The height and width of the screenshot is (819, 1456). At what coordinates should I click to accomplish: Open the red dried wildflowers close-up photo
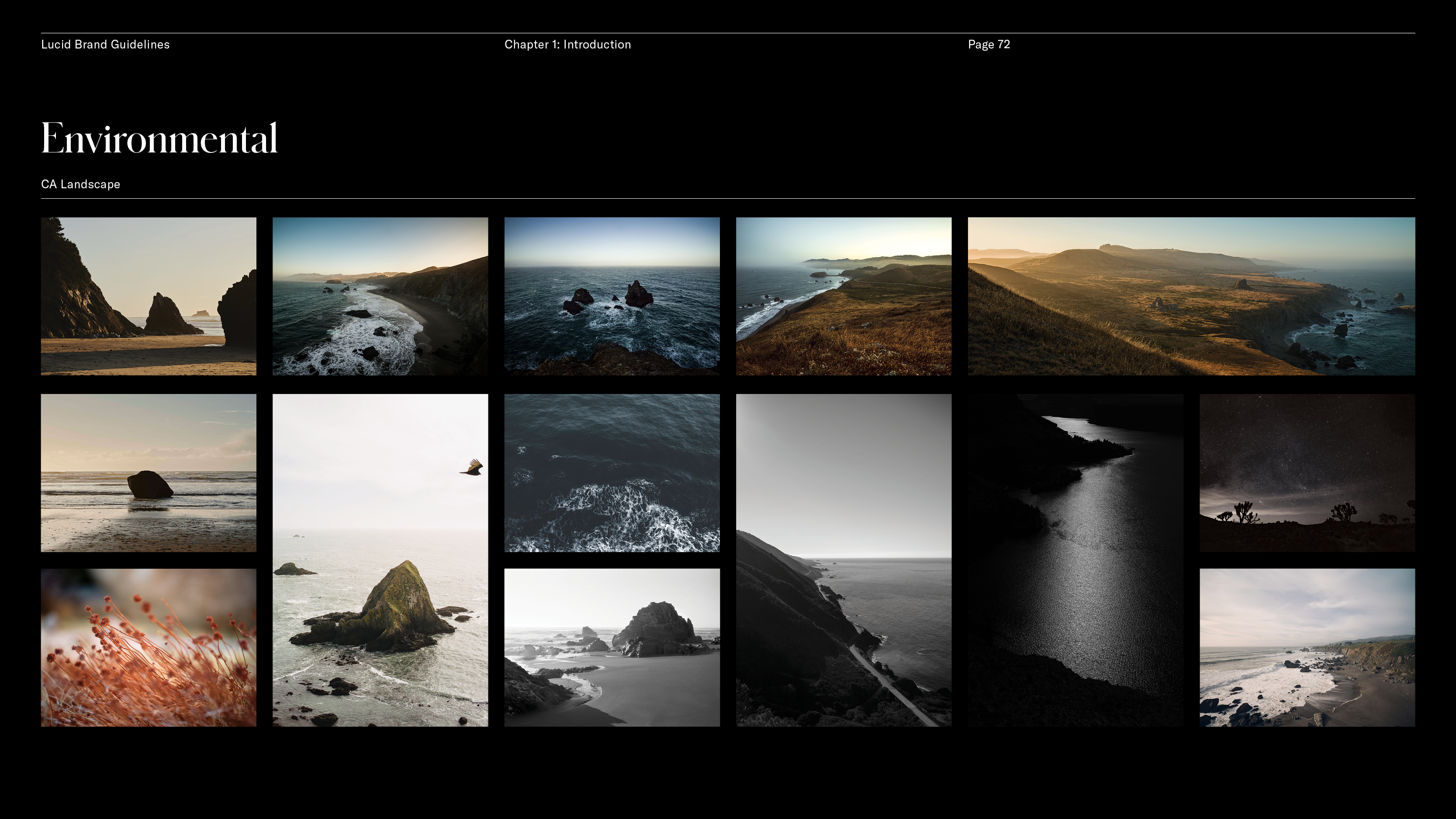[149, 647]
